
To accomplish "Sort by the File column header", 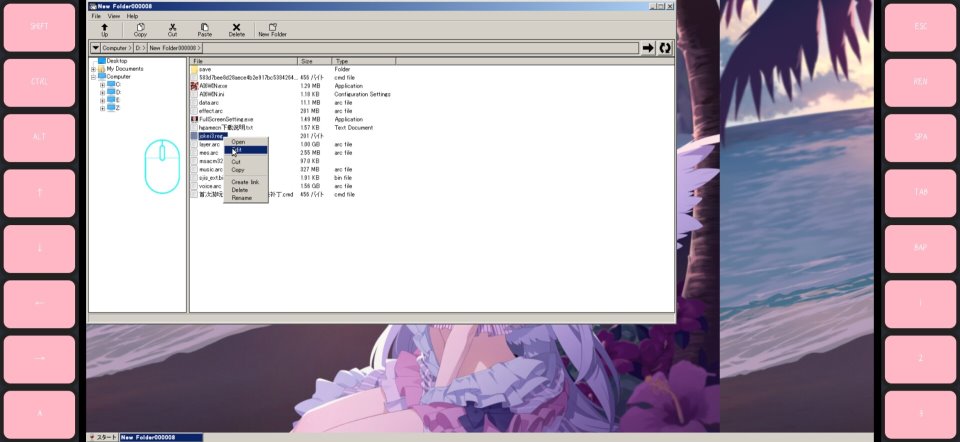I will (244, 61).
